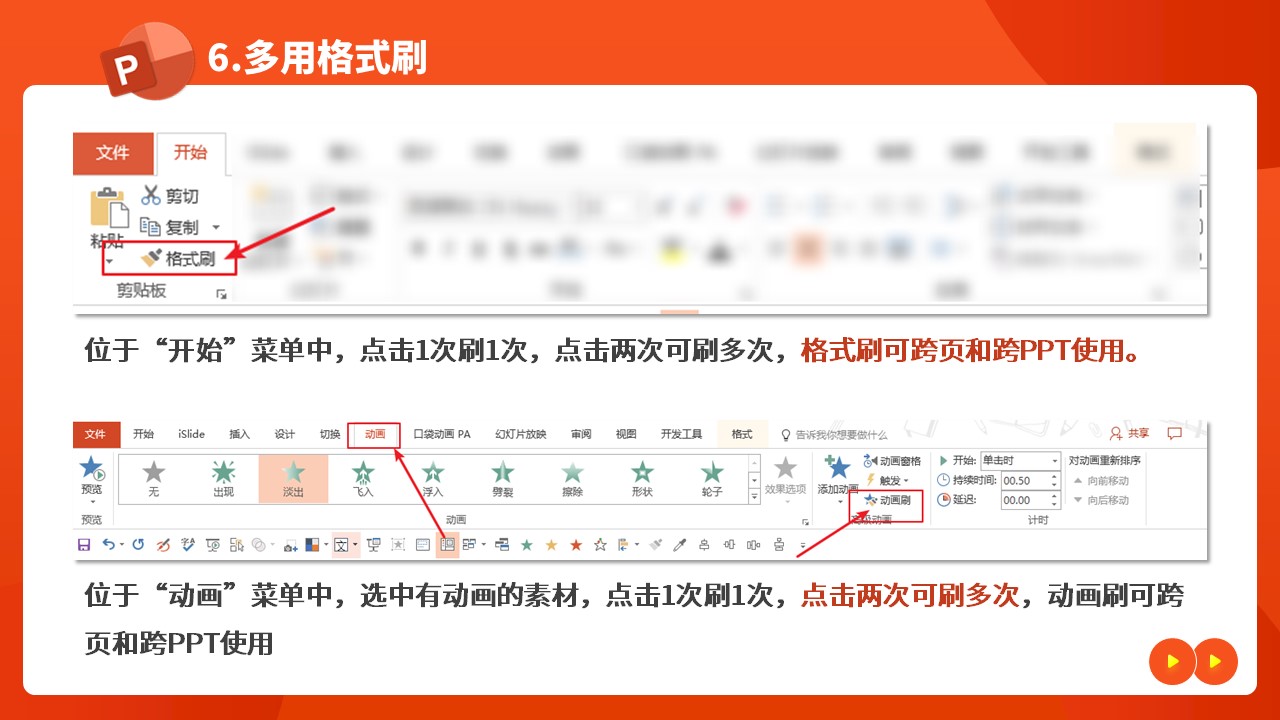Click the 文 text box quick toolbar icon

(341, 545)
